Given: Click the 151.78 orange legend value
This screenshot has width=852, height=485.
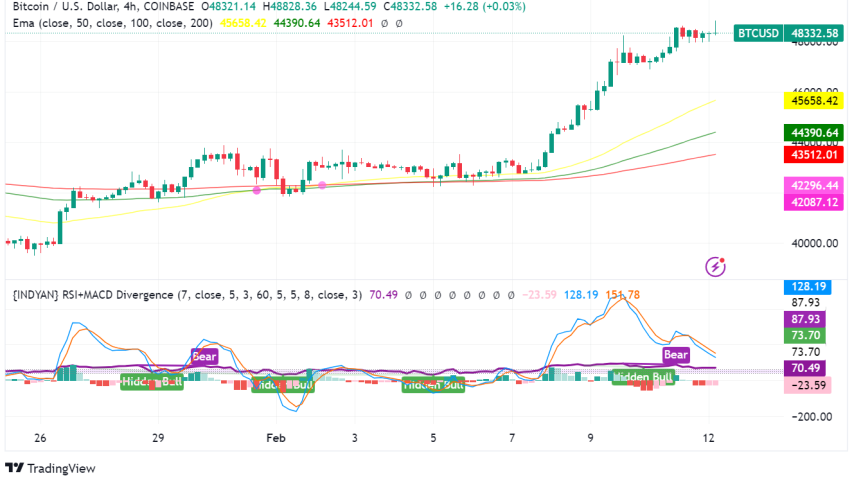Looking at the screenshot, I should pyautogui.click(x=623, y=295).
